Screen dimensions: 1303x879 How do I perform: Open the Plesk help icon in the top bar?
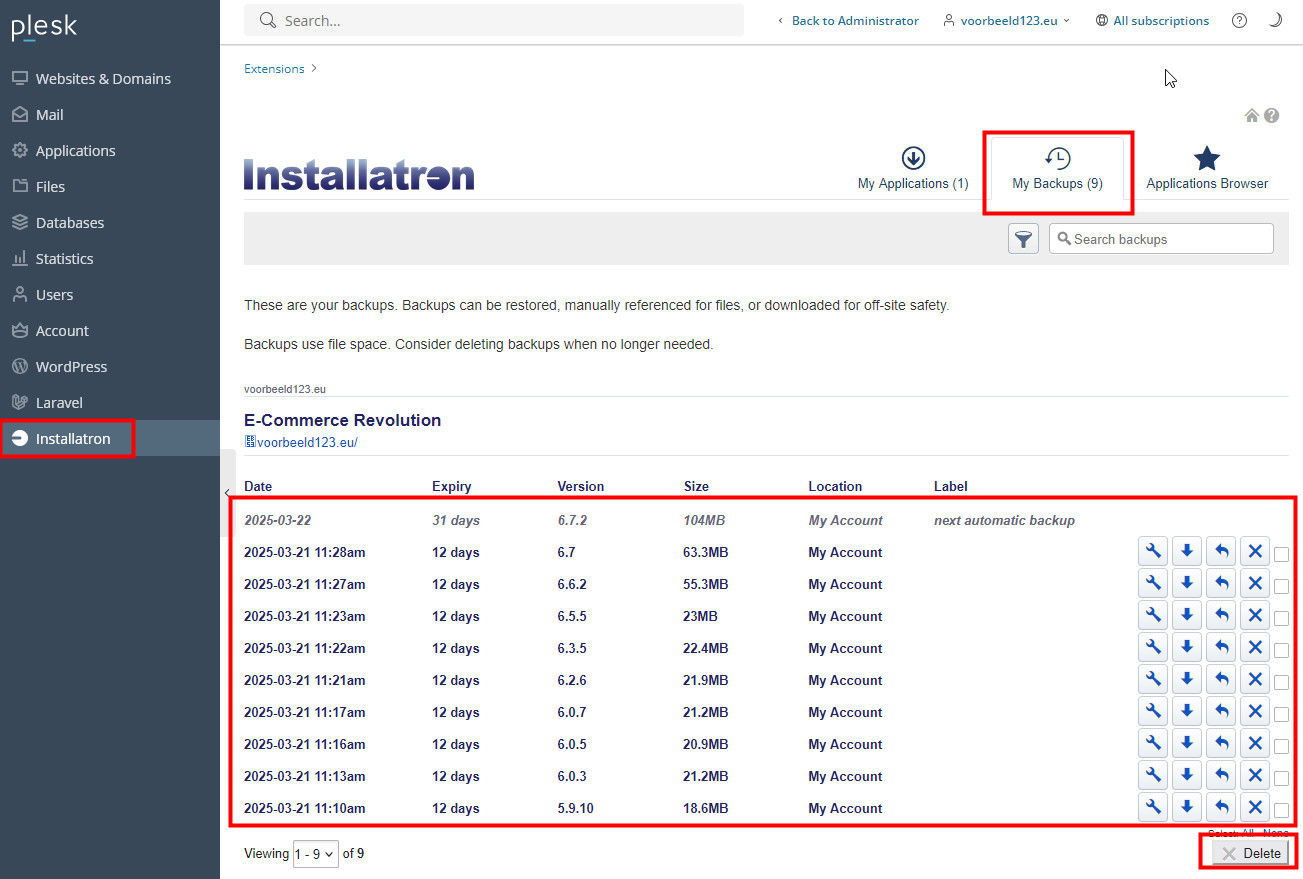(1239, 20)
